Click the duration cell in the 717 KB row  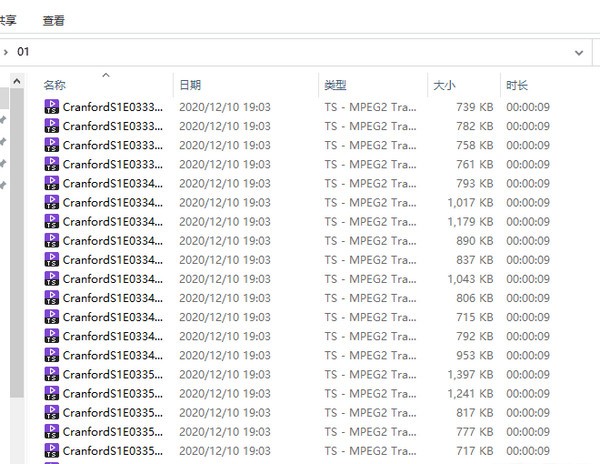click(528, 451)
